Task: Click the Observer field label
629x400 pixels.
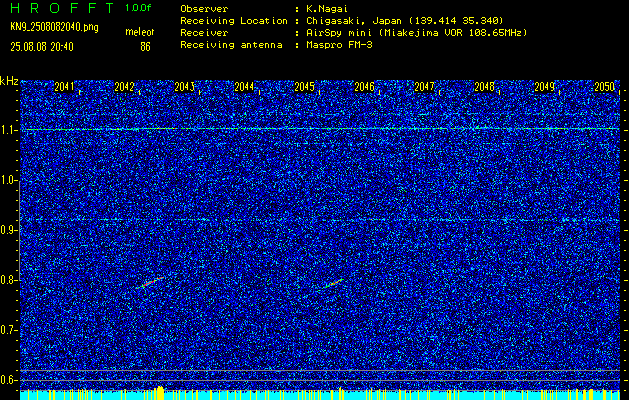Action: (x=204, y=9)
